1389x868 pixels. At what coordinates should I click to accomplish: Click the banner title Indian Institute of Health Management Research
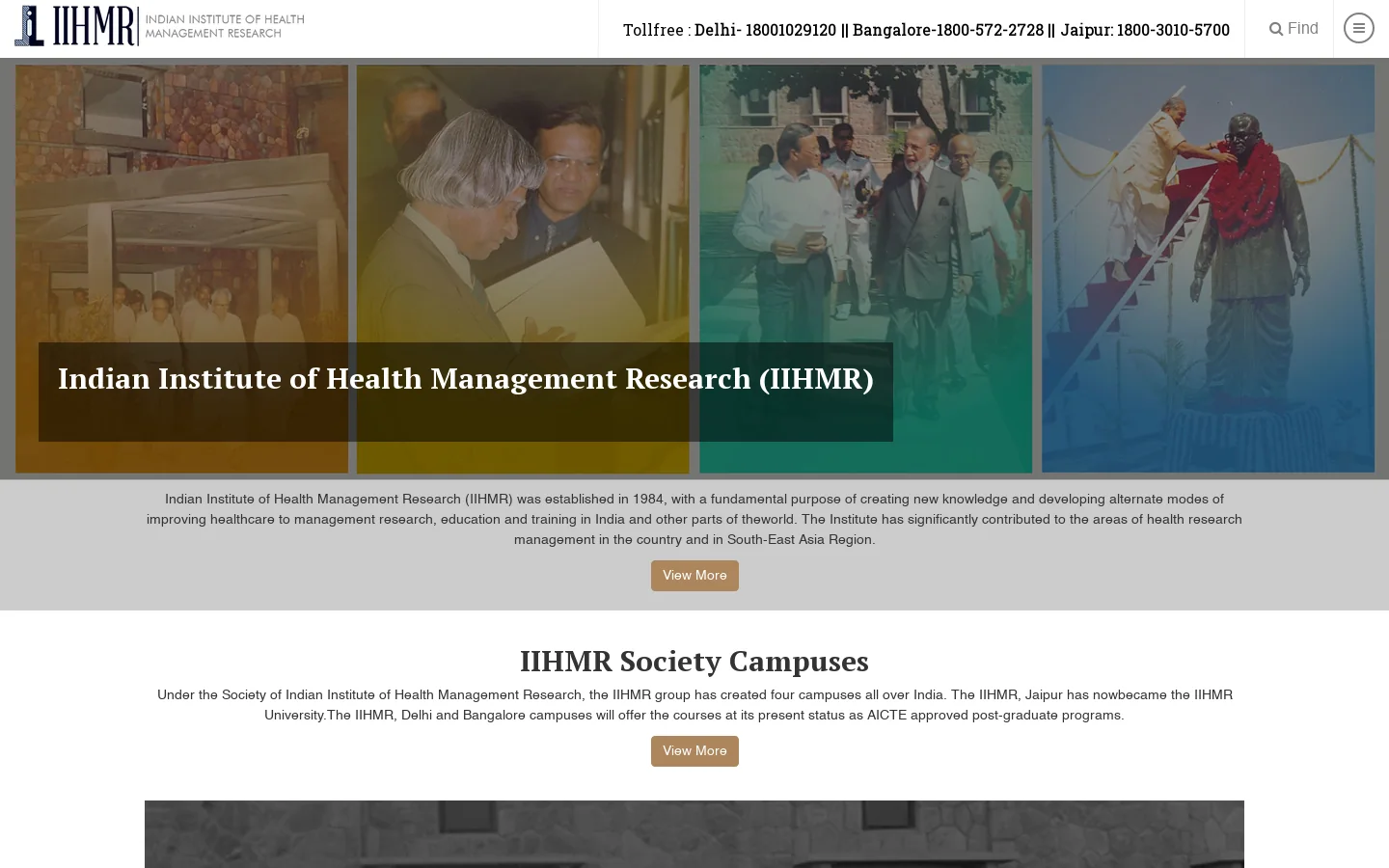466,379
